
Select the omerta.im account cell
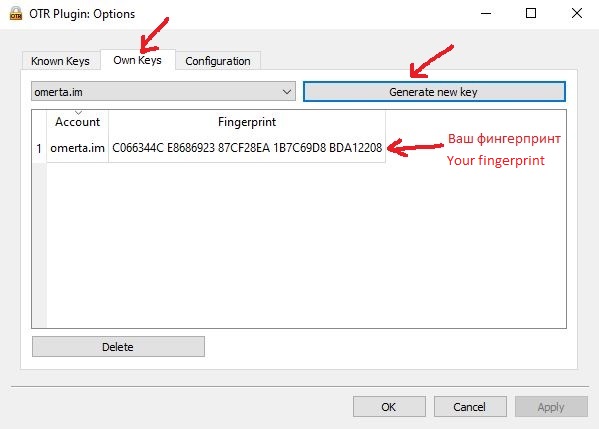pos(78,148)
